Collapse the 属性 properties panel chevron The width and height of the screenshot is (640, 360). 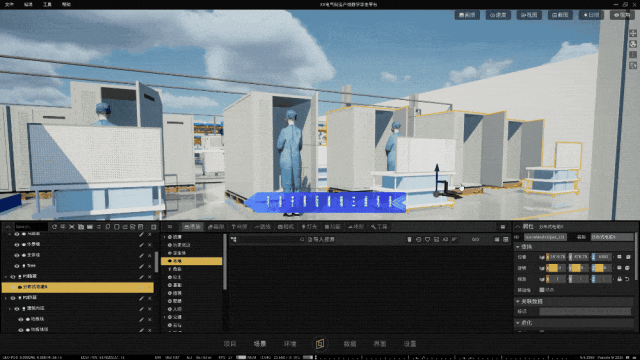tap(518, 227)
